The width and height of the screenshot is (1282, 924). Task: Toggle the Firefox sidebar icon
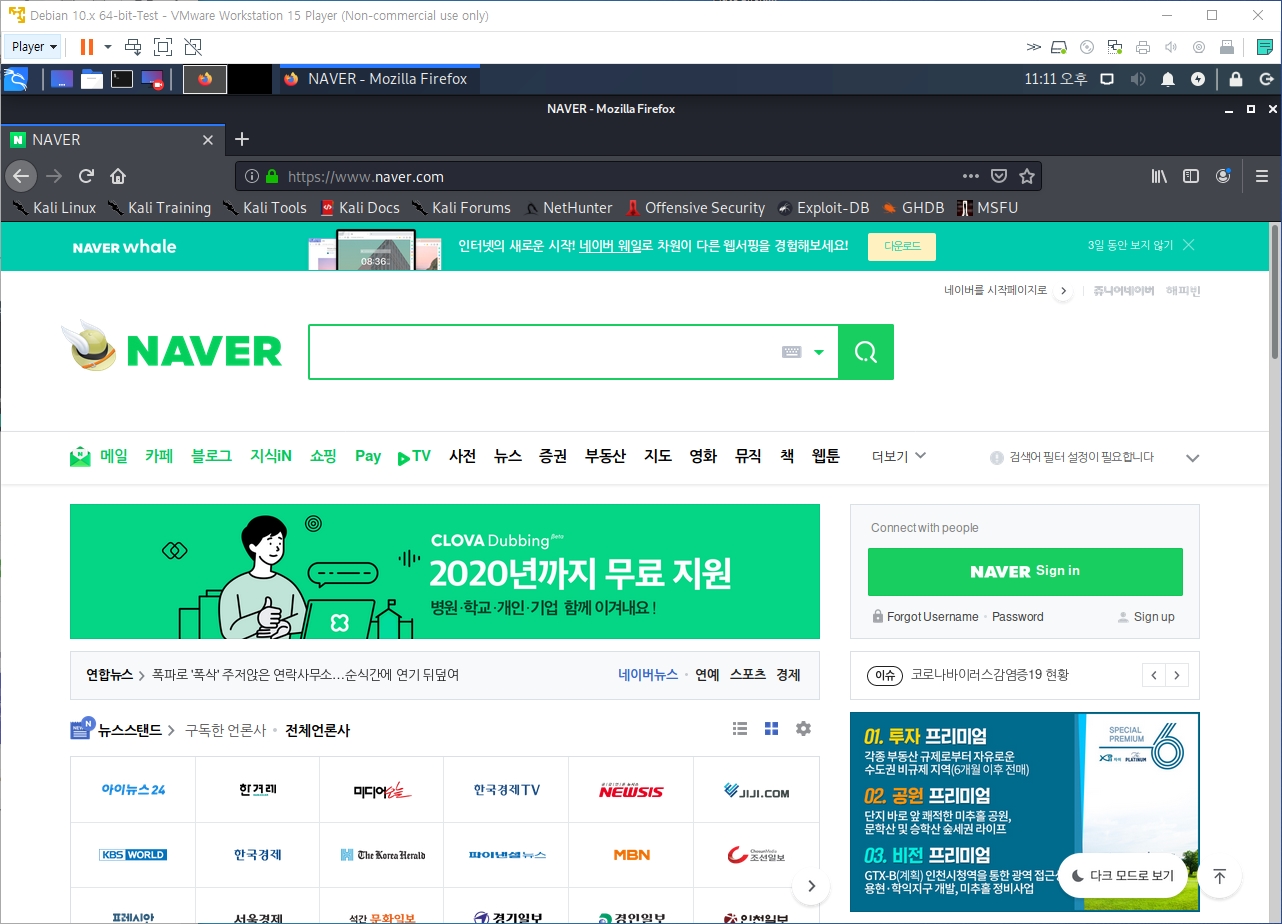(1191, 176)
